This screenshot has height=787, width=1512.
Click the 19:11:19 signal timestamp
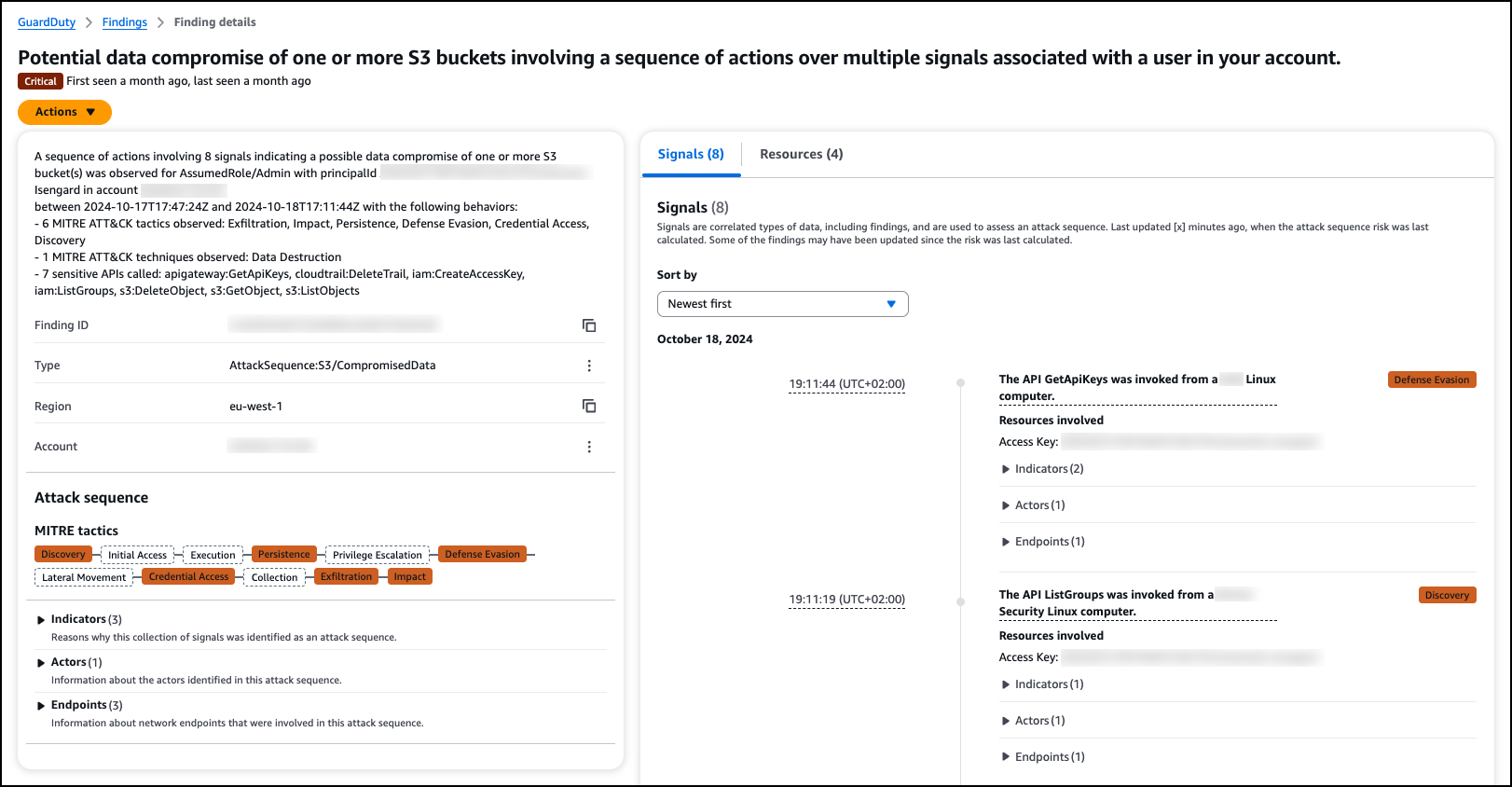tap(846, 600)
